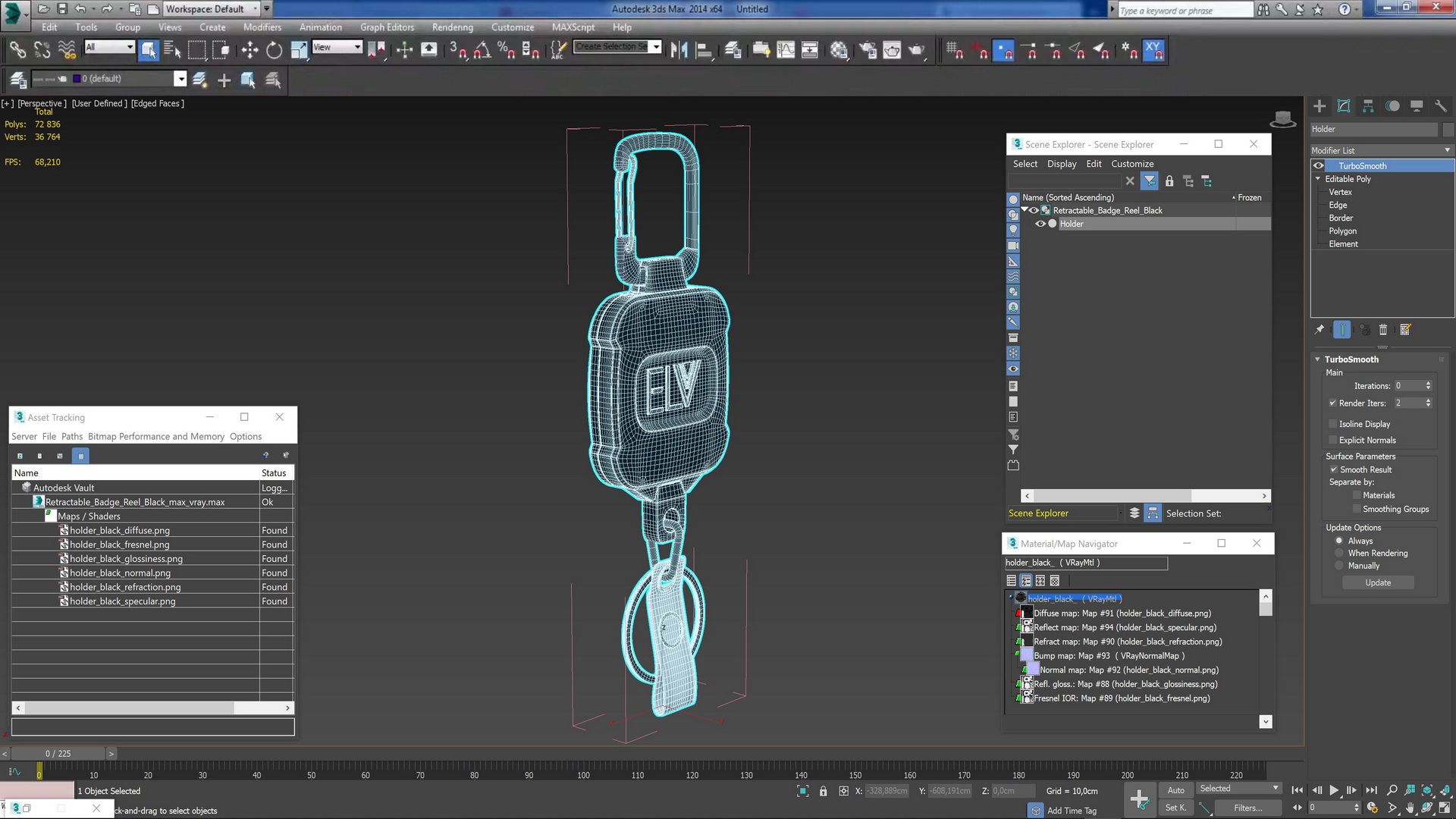Open the layer 0 (default) dropdown
This screenshot has width=1456, height=819.
pyautogui.click(x=180, y=79)
